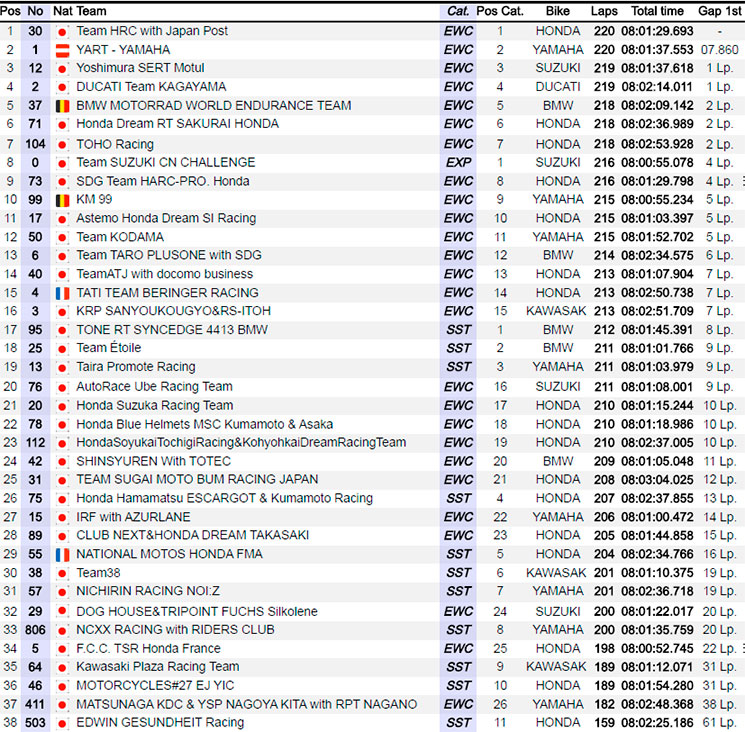745x732 pixels.
Task: Select team name Team HRC with Japan Post
Action: 152,31
